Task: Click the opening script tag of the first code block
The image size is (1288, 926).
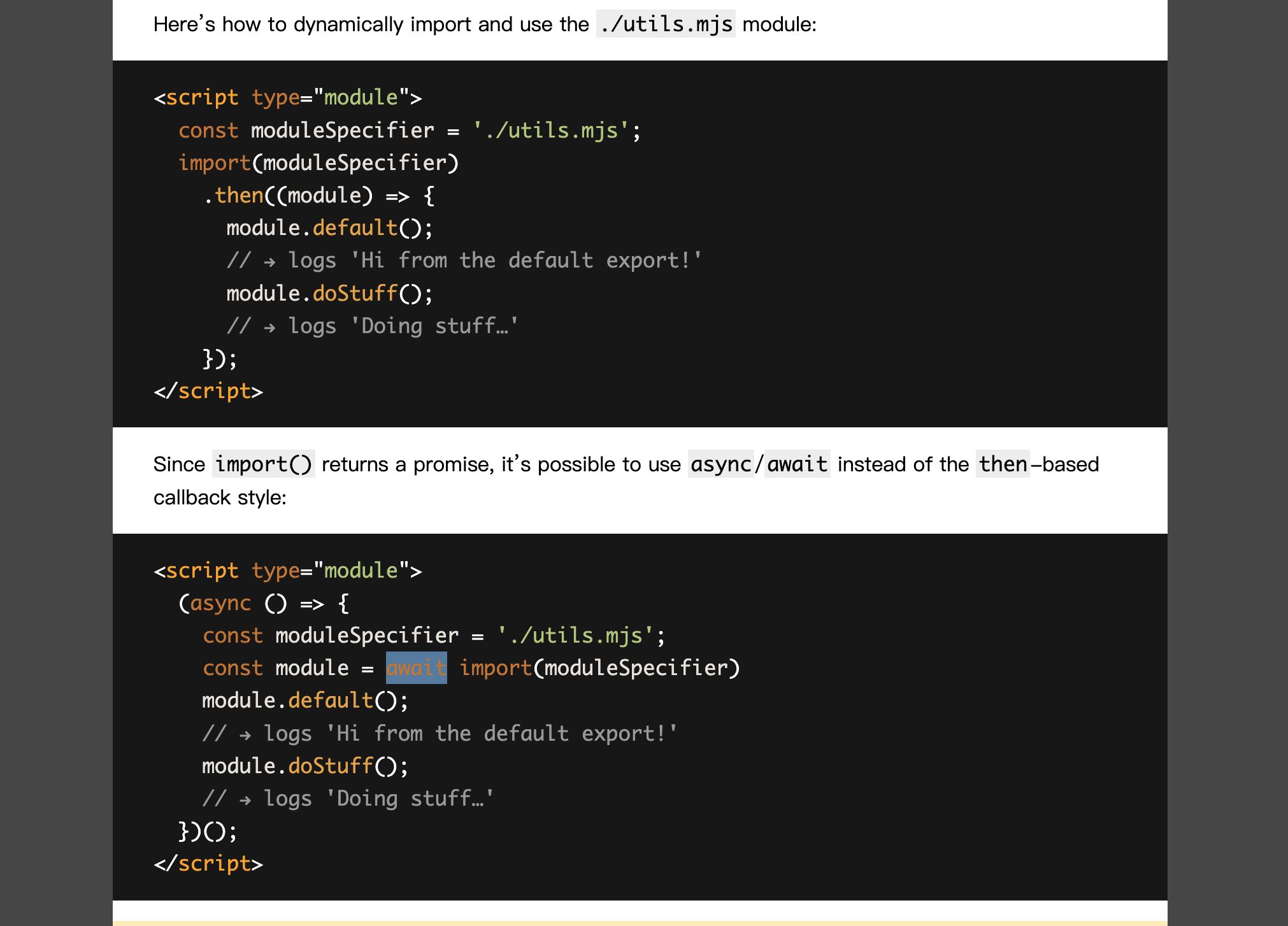Action: 287,97
